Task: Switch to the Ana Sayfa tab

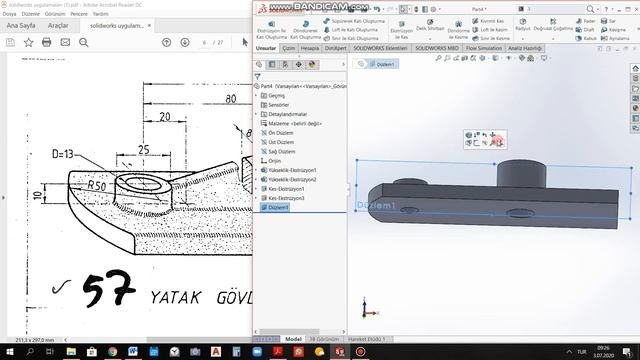Action: [21, 25]
